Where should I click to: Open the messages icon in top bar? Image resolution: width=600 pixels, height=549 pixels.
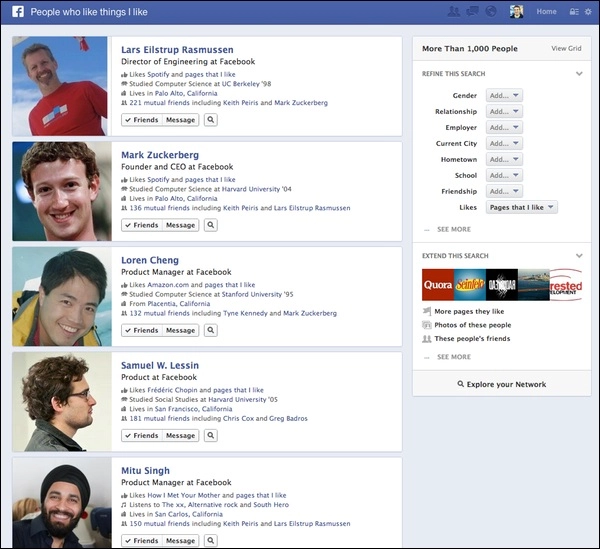tap(471, 12)
